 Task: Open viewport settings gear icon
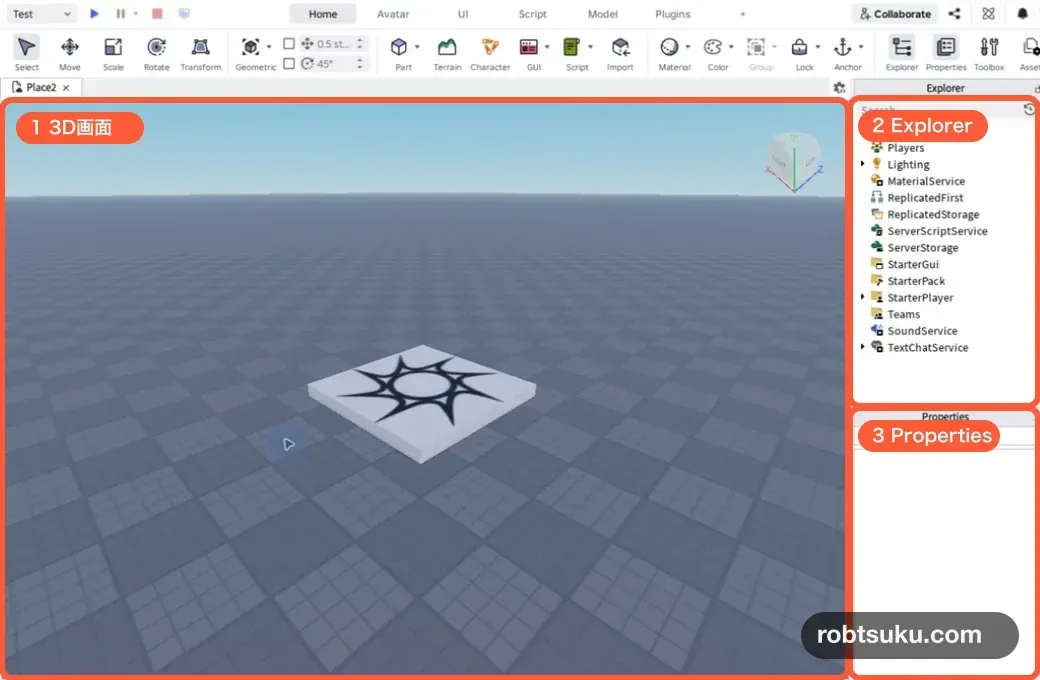pyautogui.click(x=839, y=88)
